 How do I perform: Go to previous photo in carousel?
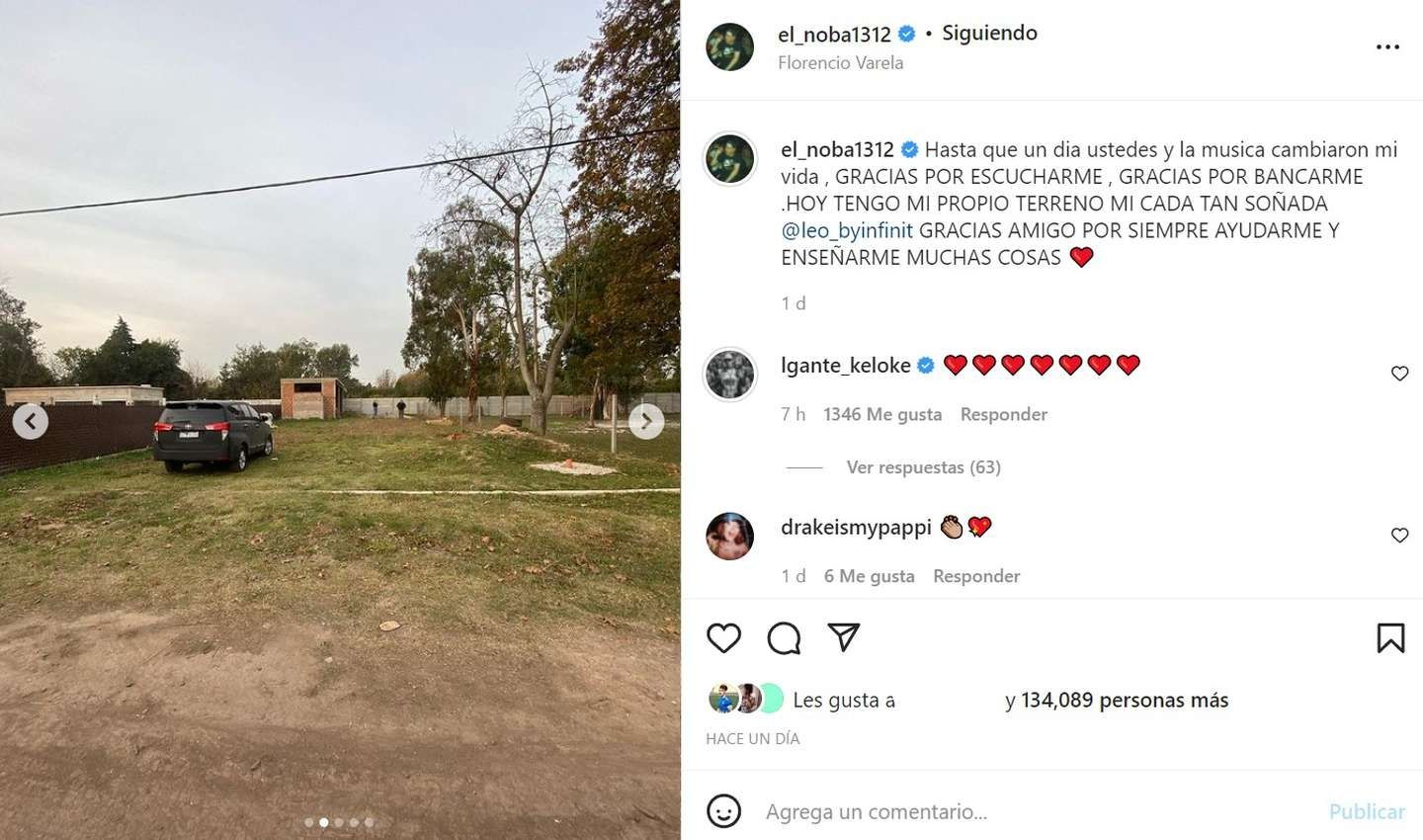pos(31,422)
